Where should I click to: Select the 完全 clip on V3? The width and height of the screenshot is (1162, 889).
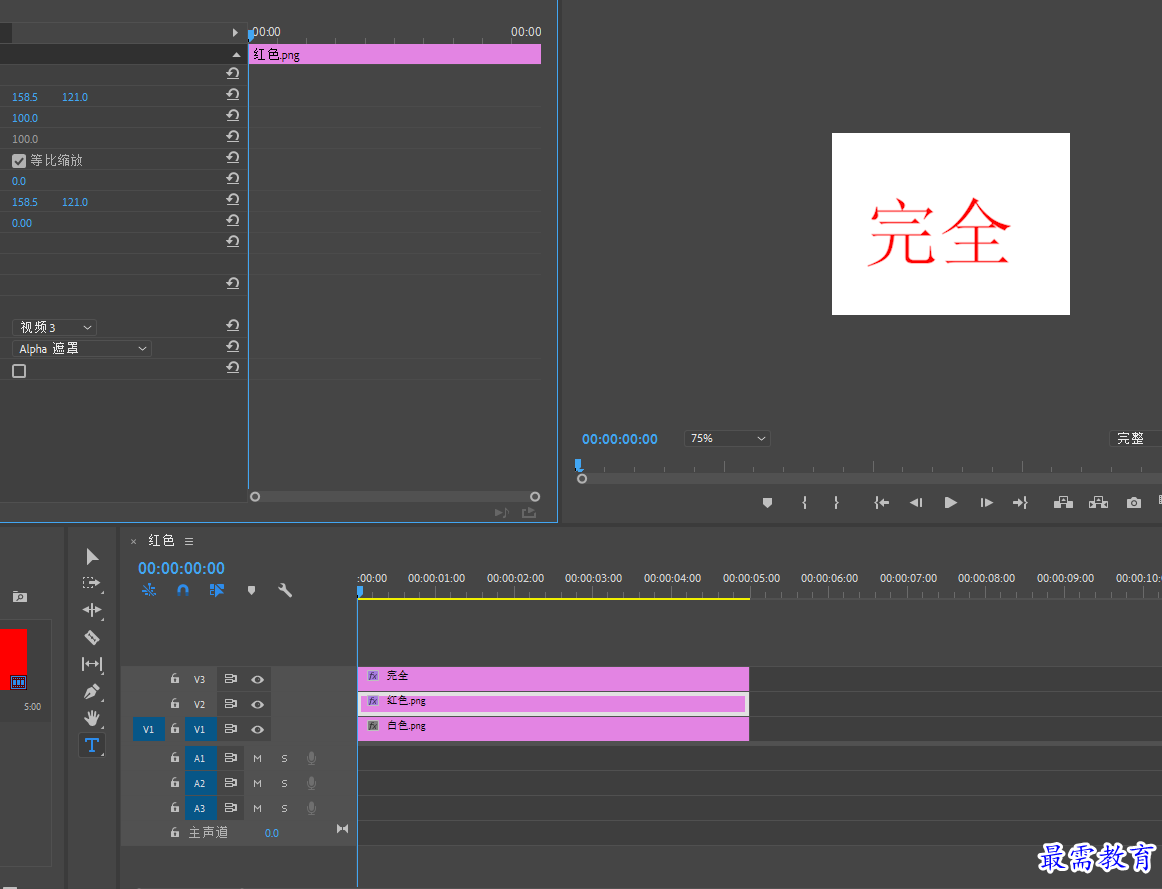point(554,678)
